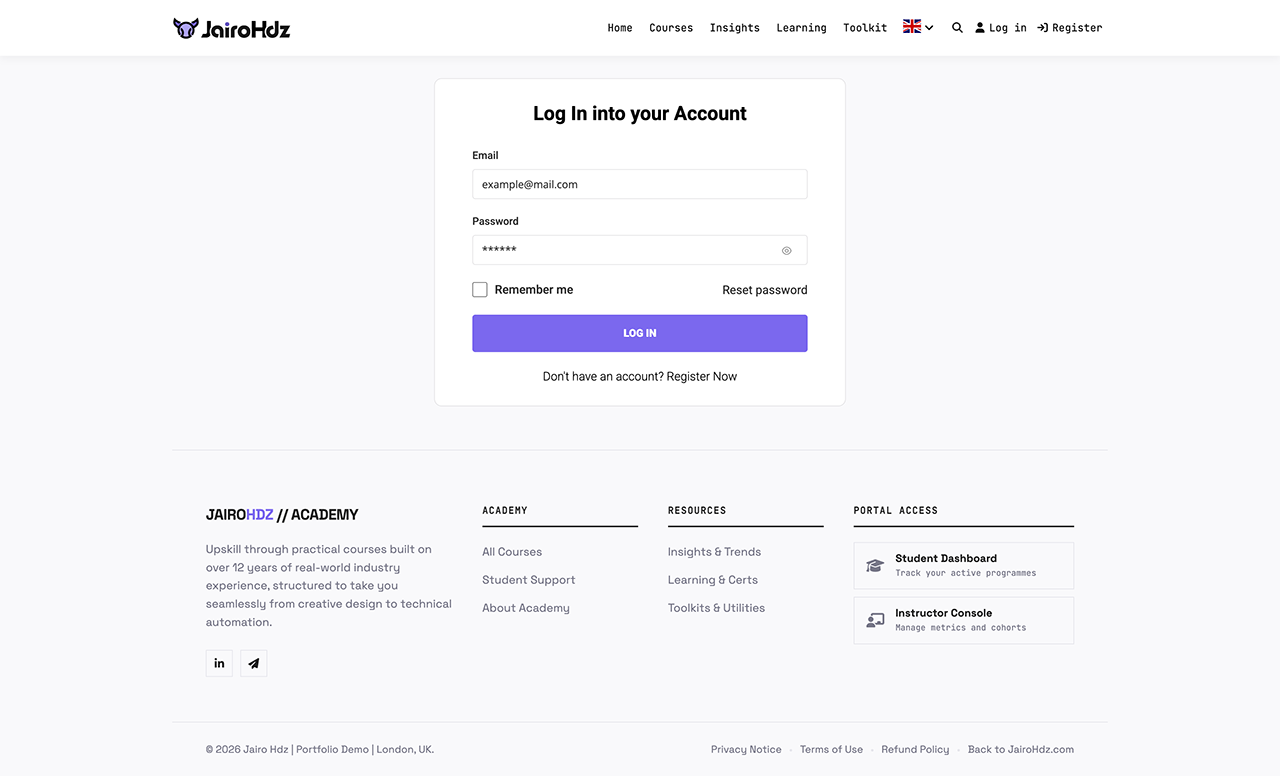The height and width of the screenshot is (776, 1280).
Task: Click the Instructor Console presenter icon
Action: 875,621
